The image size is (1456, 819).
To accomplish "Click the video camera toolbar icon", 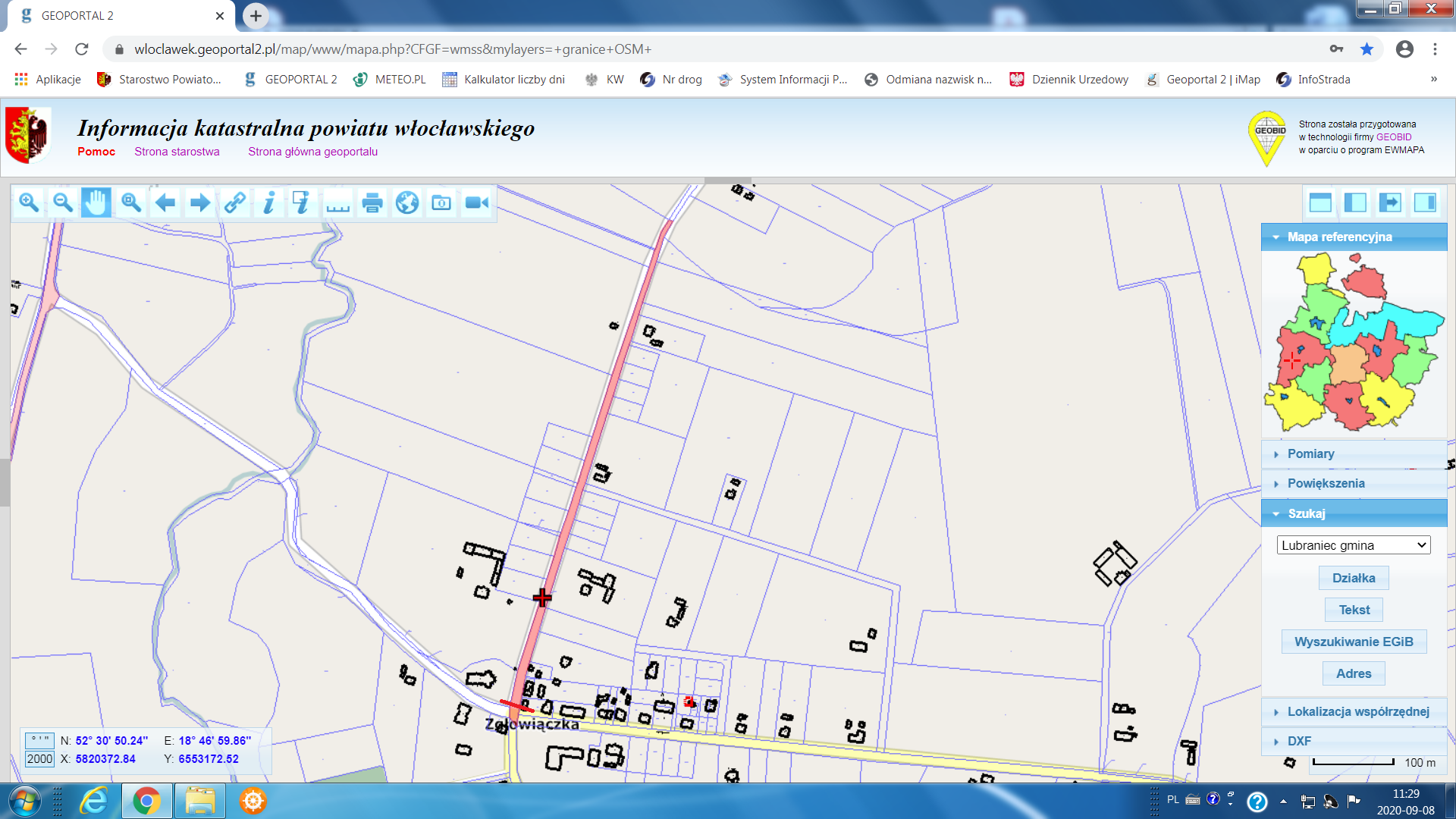I will [477, 202].
